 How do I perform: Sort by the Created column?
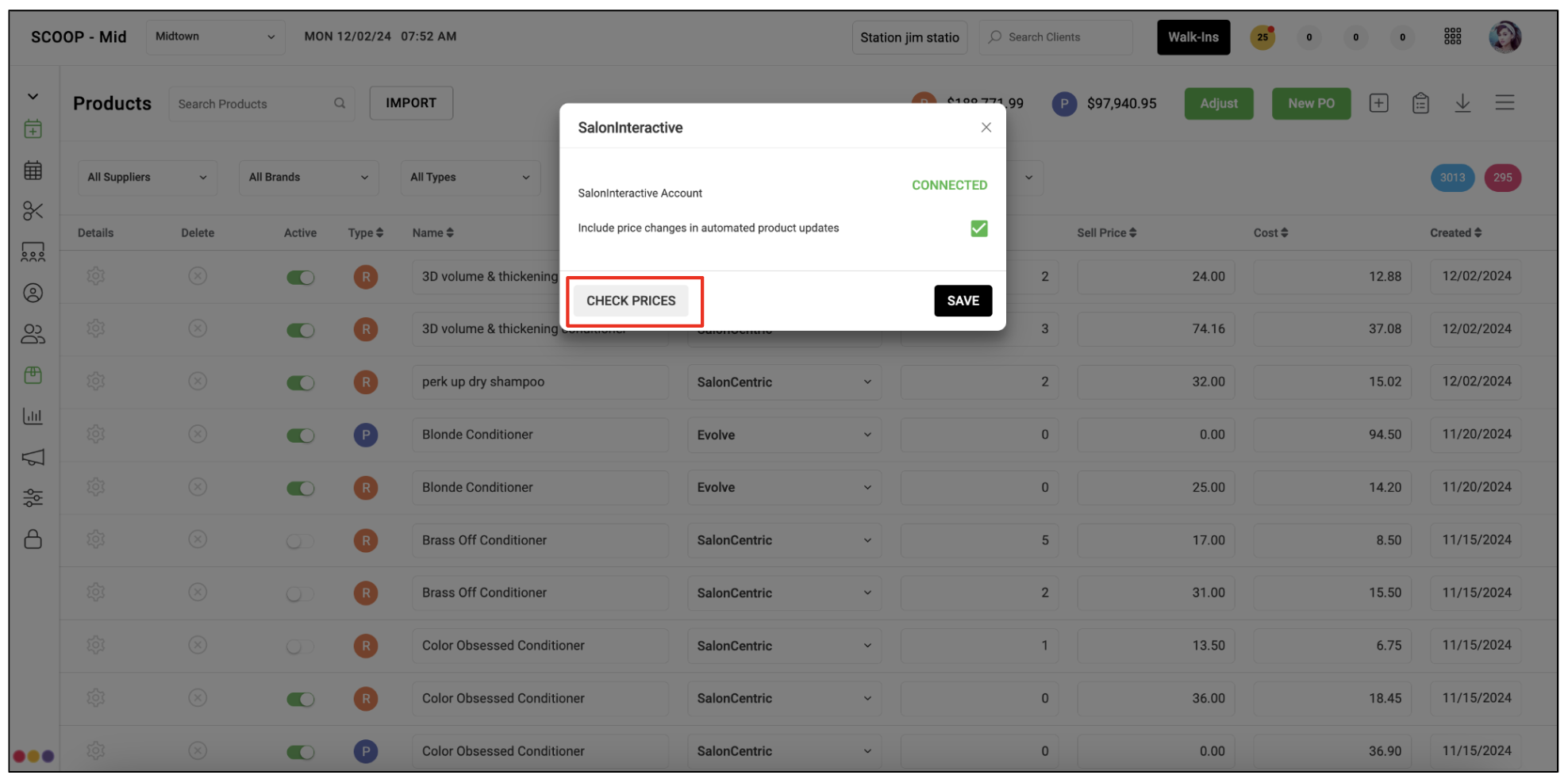point(1455,232)
